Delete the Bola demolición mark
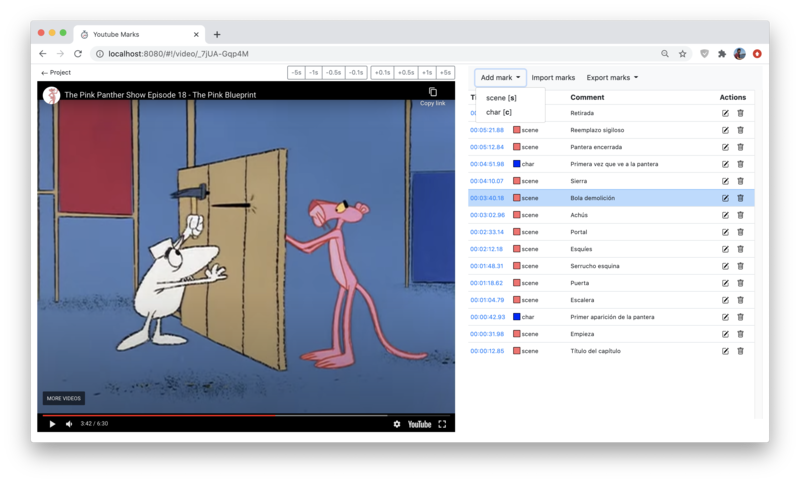Screen dimensions: 800x483 [740, 198]
